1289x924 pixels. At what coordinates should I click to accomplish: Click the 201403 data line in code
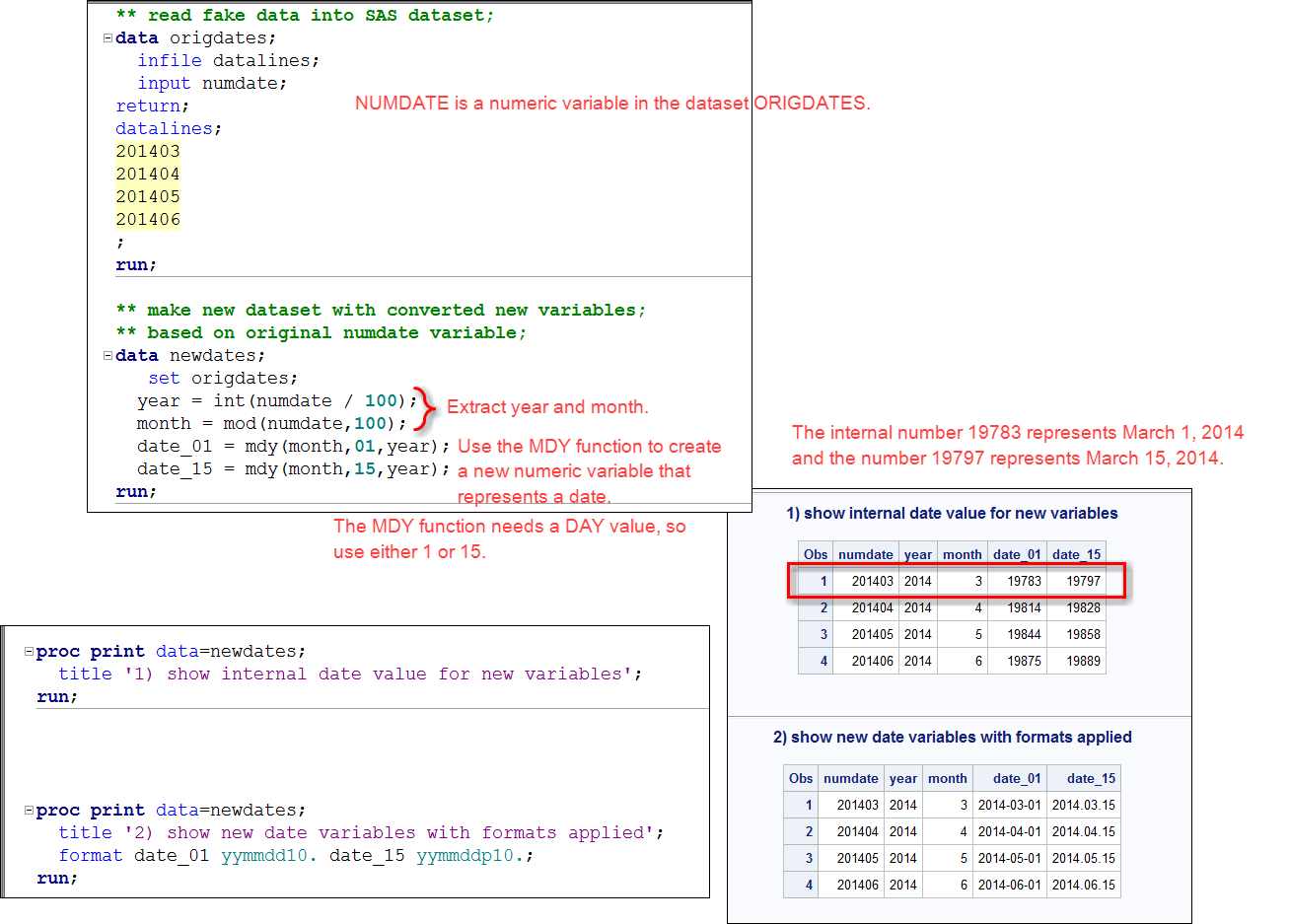(x=148, y=152)
